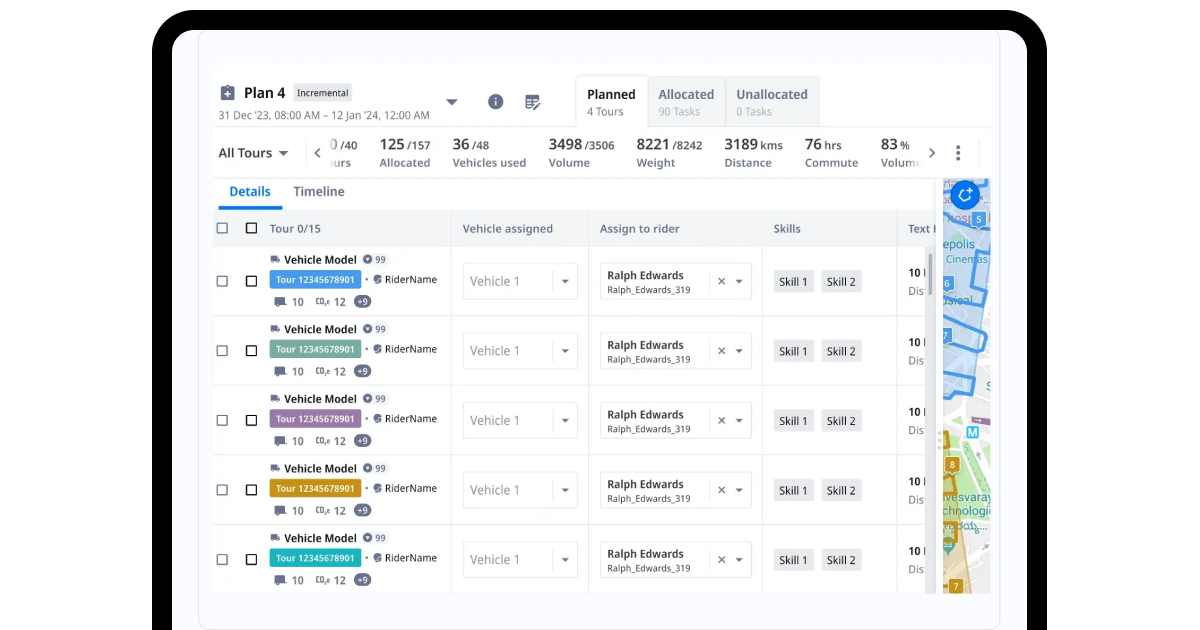The height and width of the screenshot is (630, 1200).
Task: Tick the dark-outlined checkbox beside the teal tour
Action: pos(251,560)
